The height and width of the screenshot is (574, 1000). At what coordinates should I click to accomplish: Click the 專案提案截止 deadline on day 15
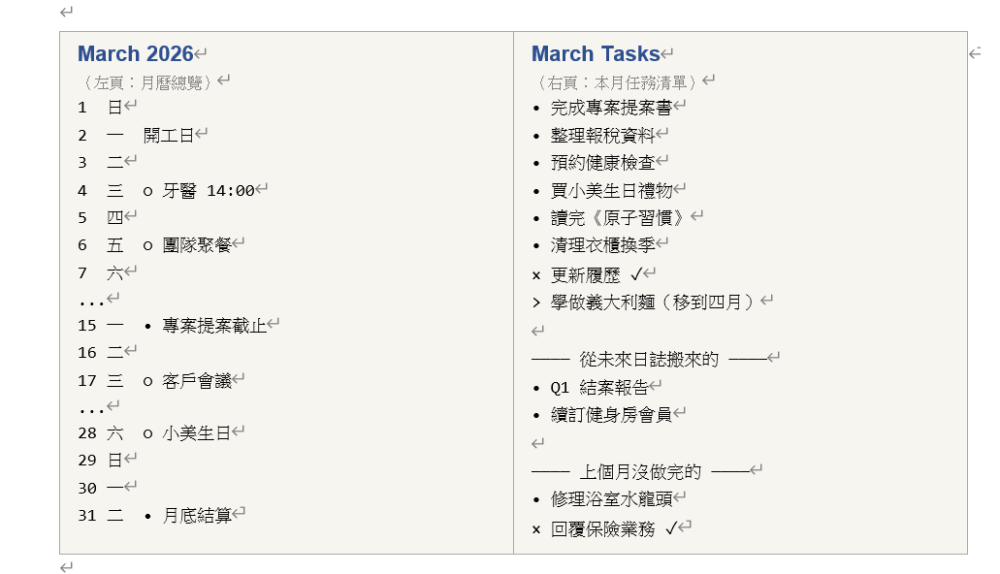click(x=214, y=325)
